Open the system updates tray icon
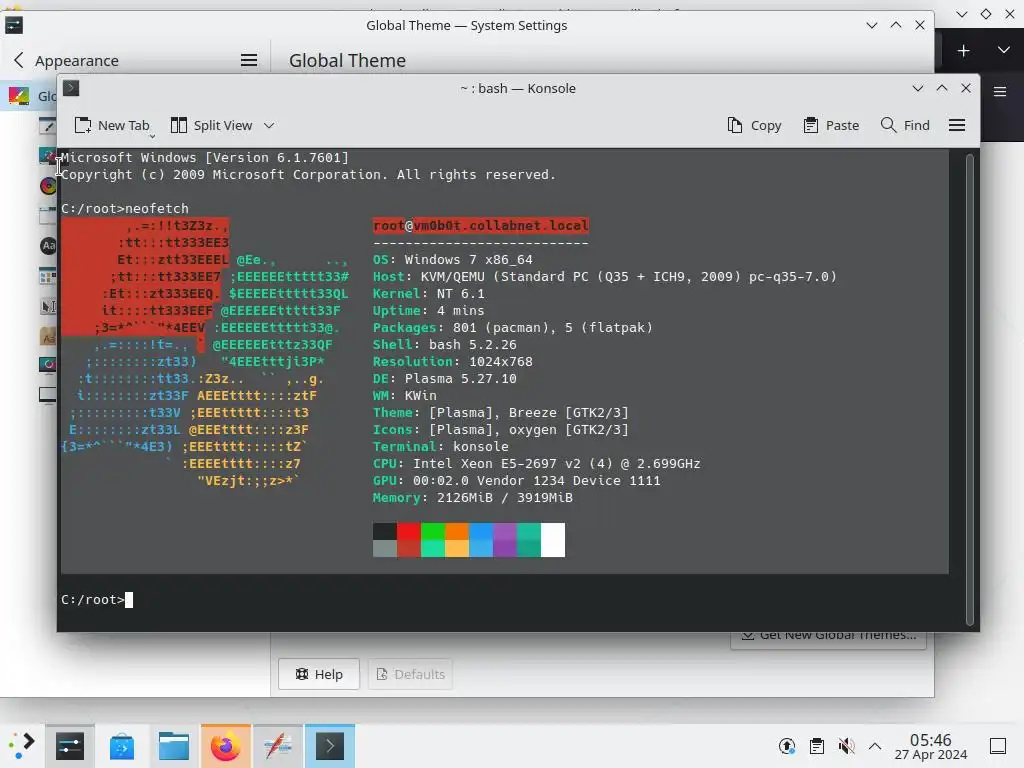The height and width of the screenshot is (768, 1024). [787, 746]
